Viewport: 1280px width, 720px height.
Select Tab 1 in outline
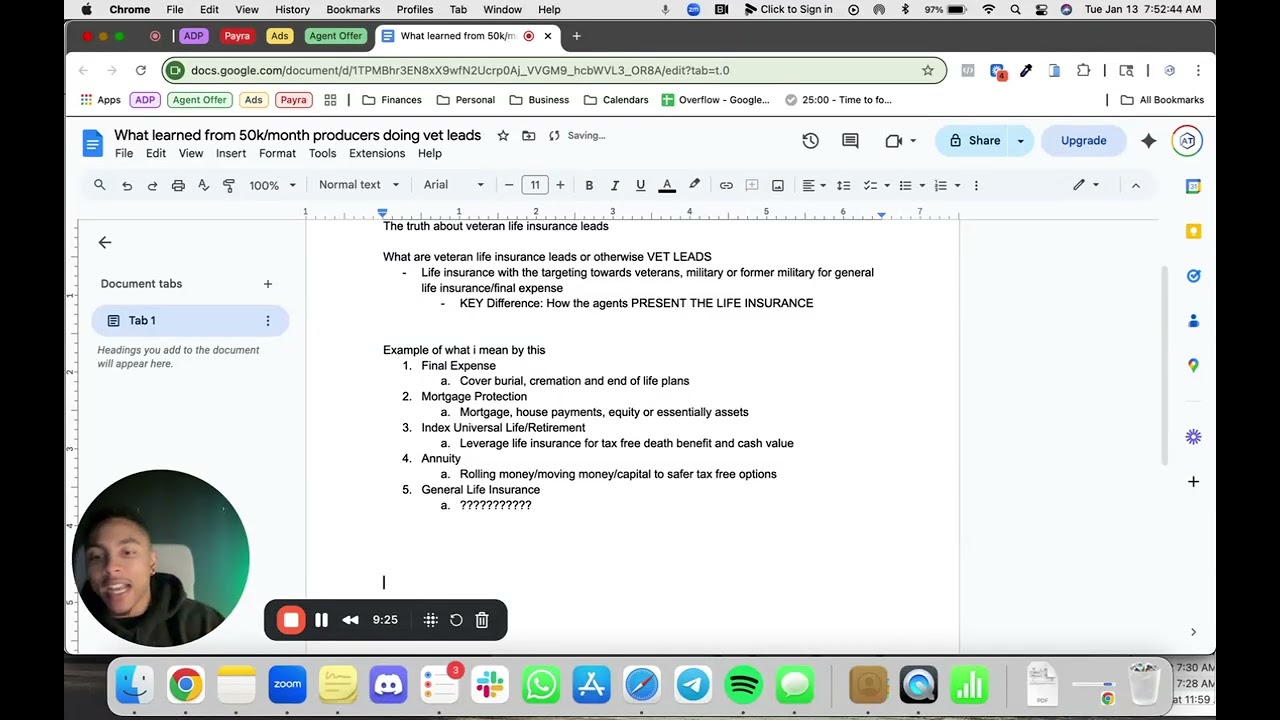point(190,321)
